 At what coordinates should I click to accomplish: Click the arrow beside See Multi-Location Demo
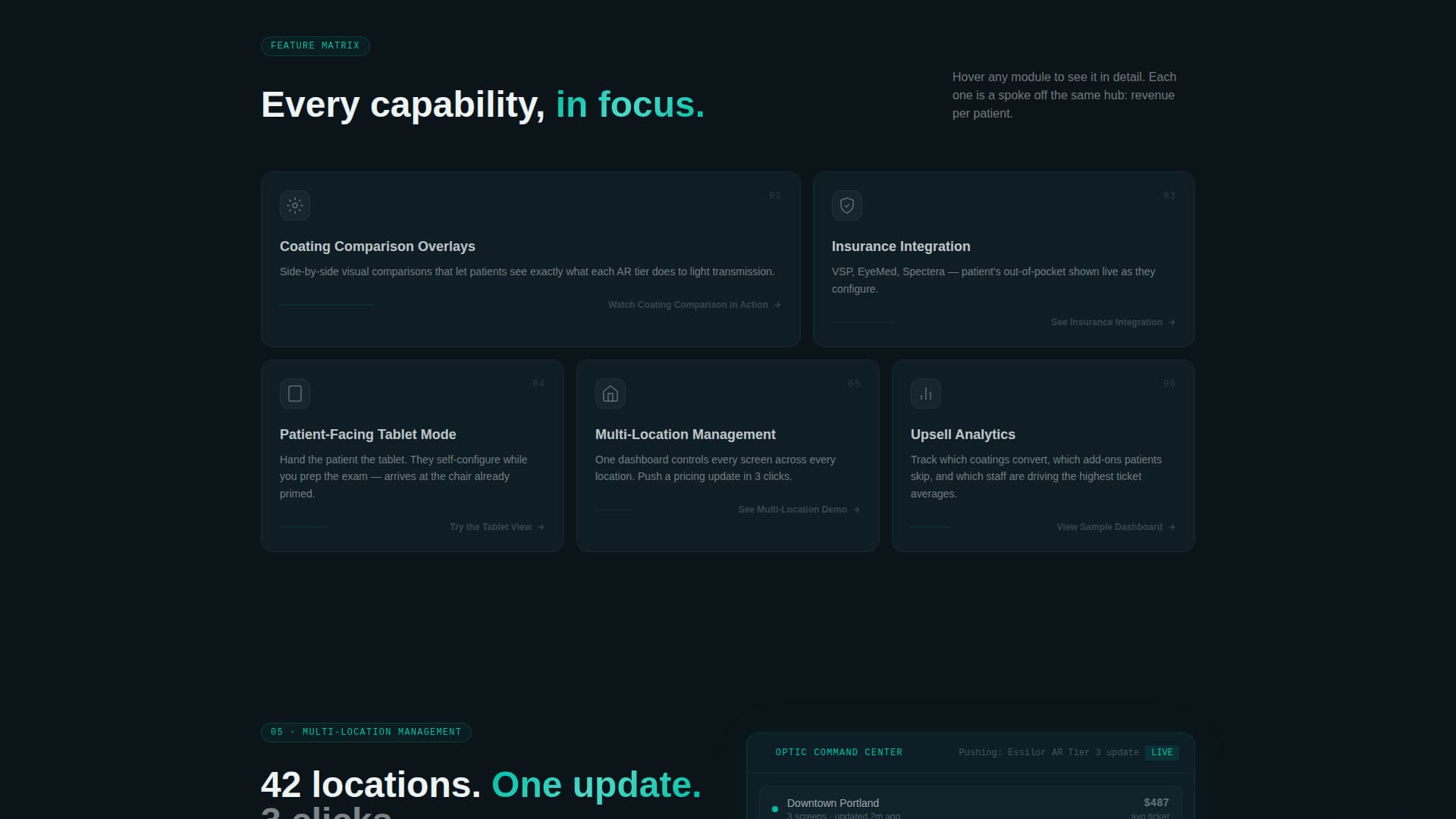pyautogui.click(x=856, y=510)
